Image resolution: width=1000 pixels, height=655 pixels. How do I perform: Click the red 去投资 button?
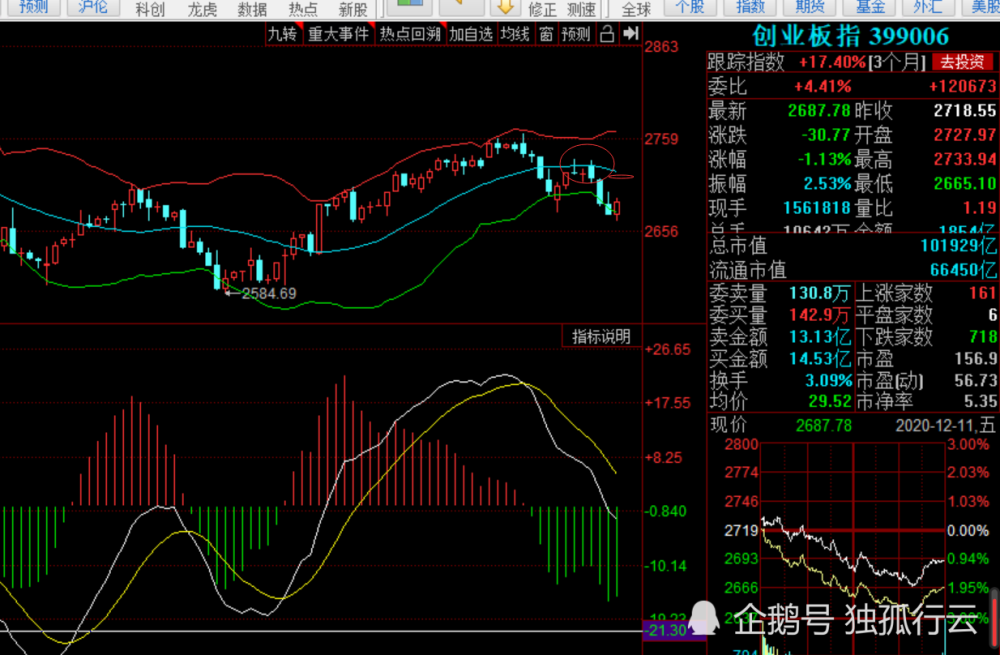pos(962,62)
